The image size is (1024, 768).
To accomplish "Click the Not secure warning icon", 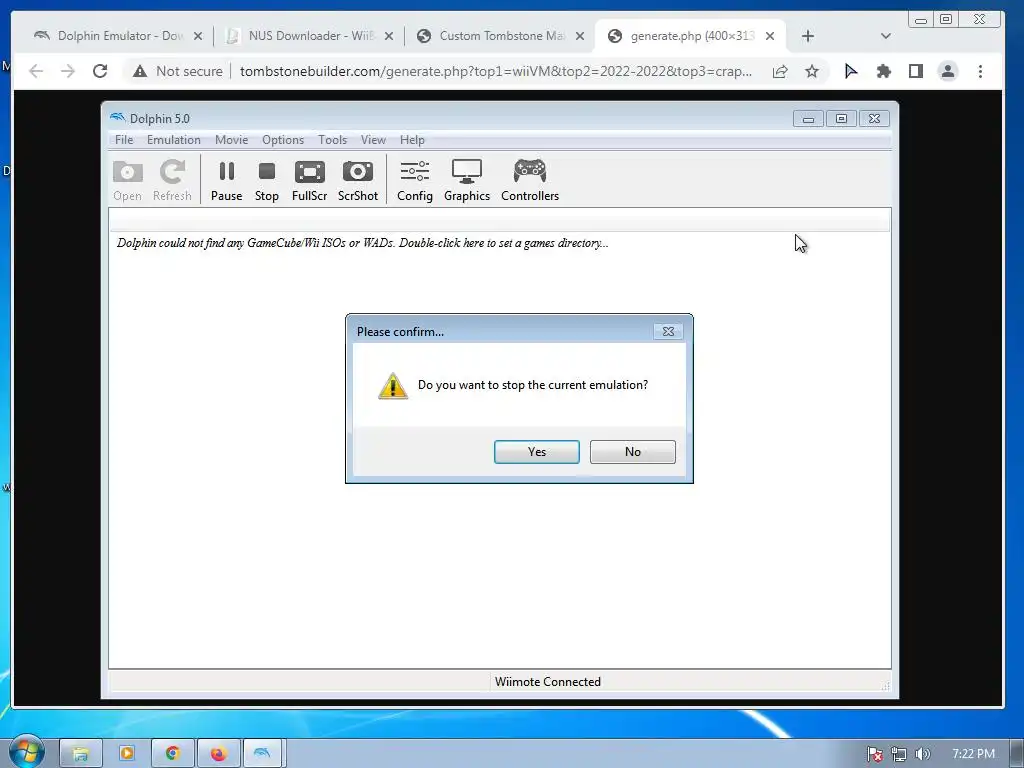I will (x=140, y=71).
